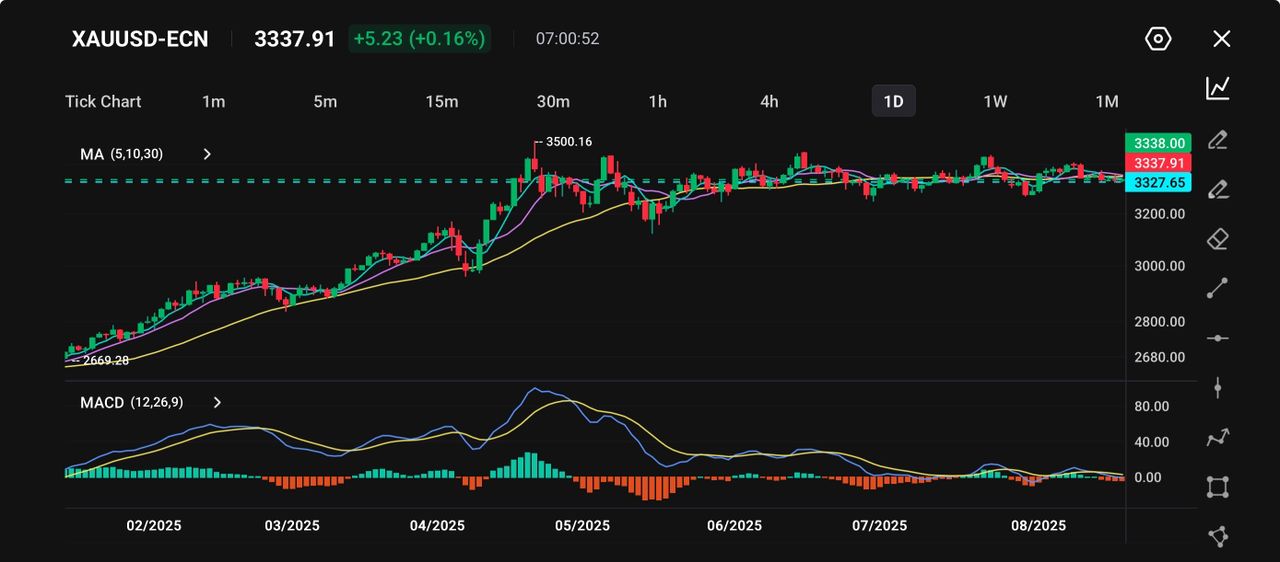
Task: Select the 1m timeframe
Action: (x=213, y=101)
